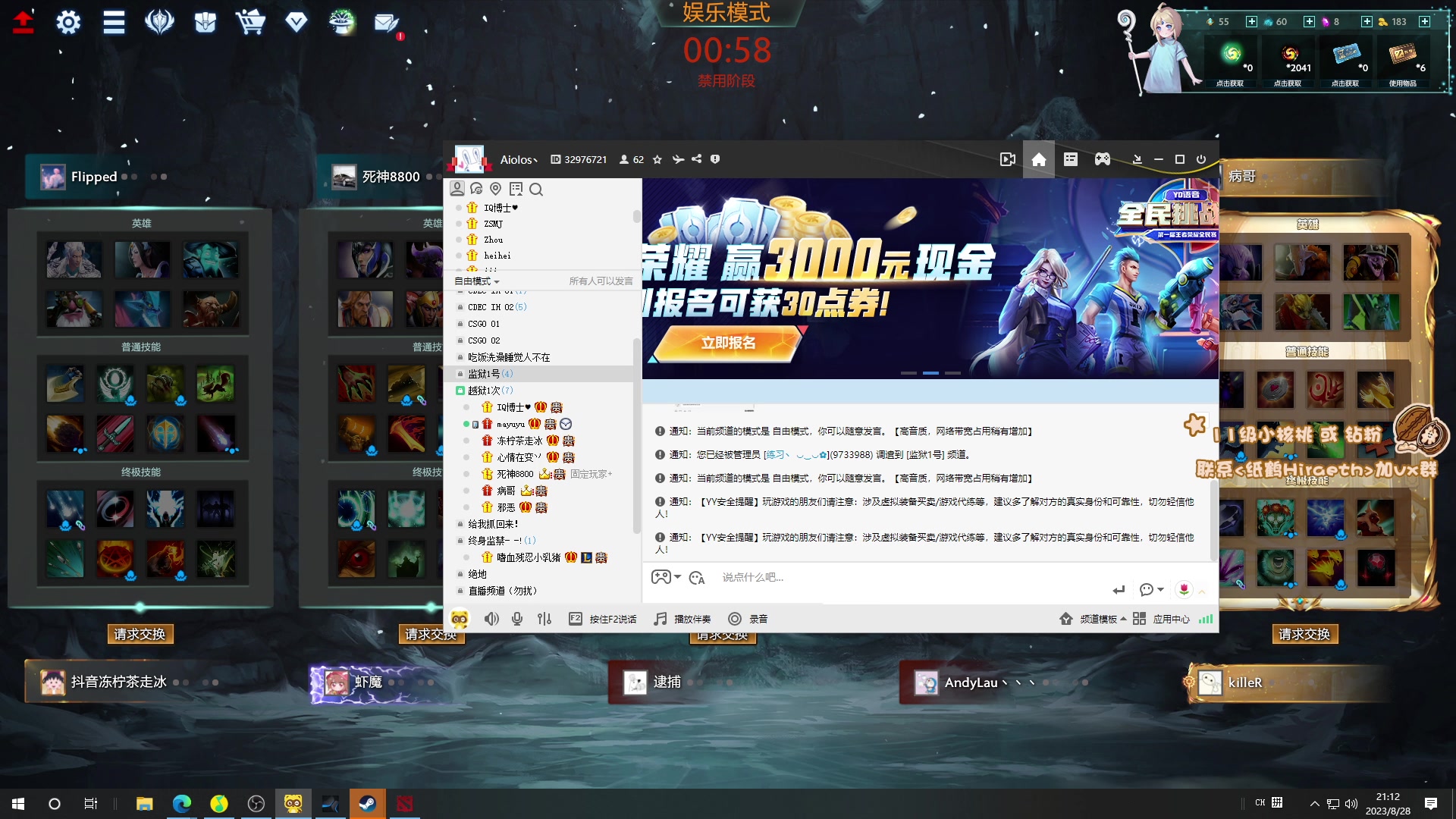Screen dimensions: 1456x819
Task: Open the channel search magnifier icon
Action: (536, 190)
